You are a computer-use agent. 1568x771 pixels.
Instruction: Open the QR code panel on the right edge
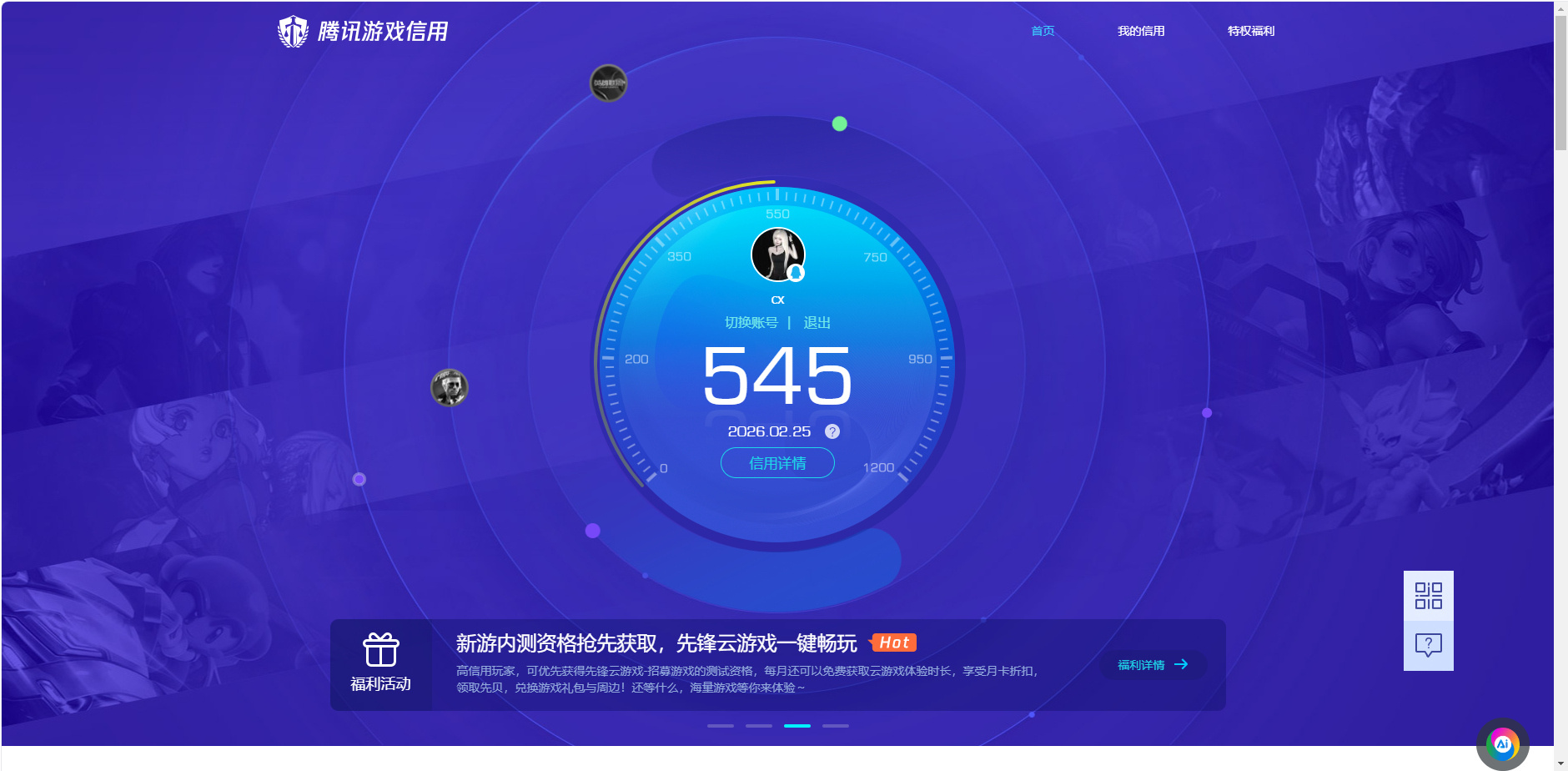(x=1429, y=593)
